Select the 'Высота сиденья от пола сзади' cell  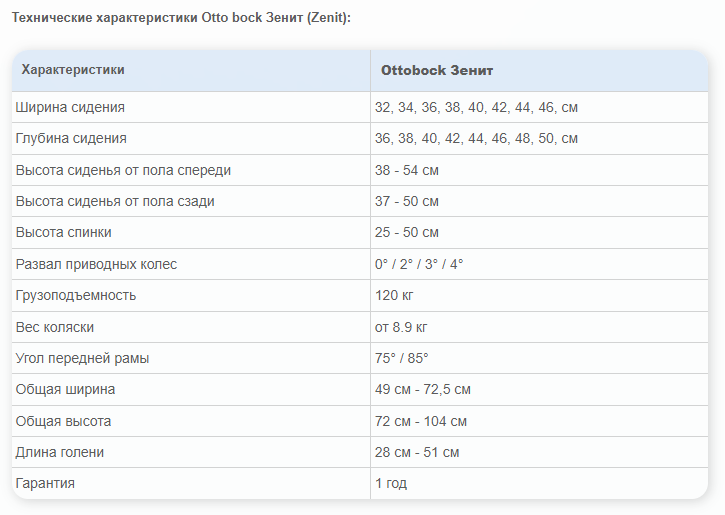[115, 201]
